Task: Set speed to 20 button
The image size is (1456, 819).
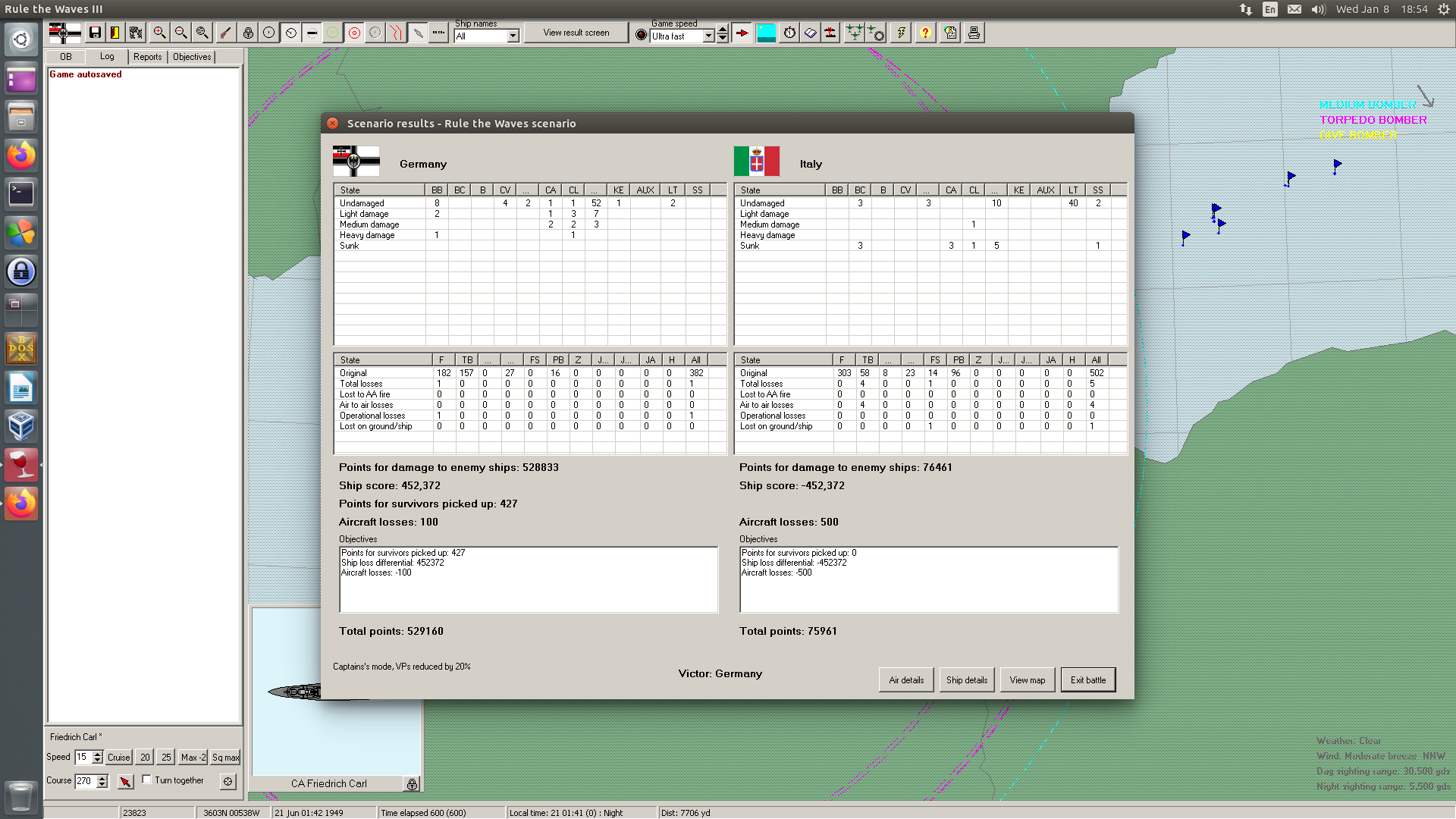Action: coord(145,757)
